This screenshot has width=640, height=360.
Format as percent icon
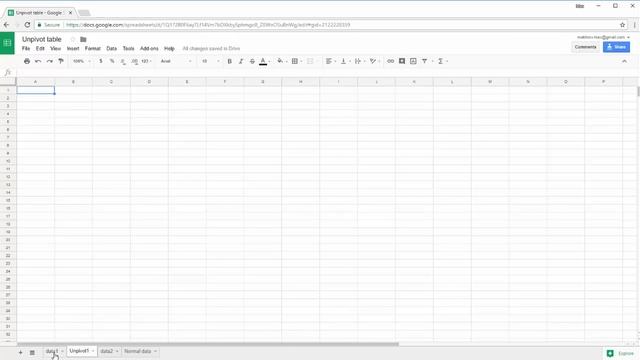(112, 61)
